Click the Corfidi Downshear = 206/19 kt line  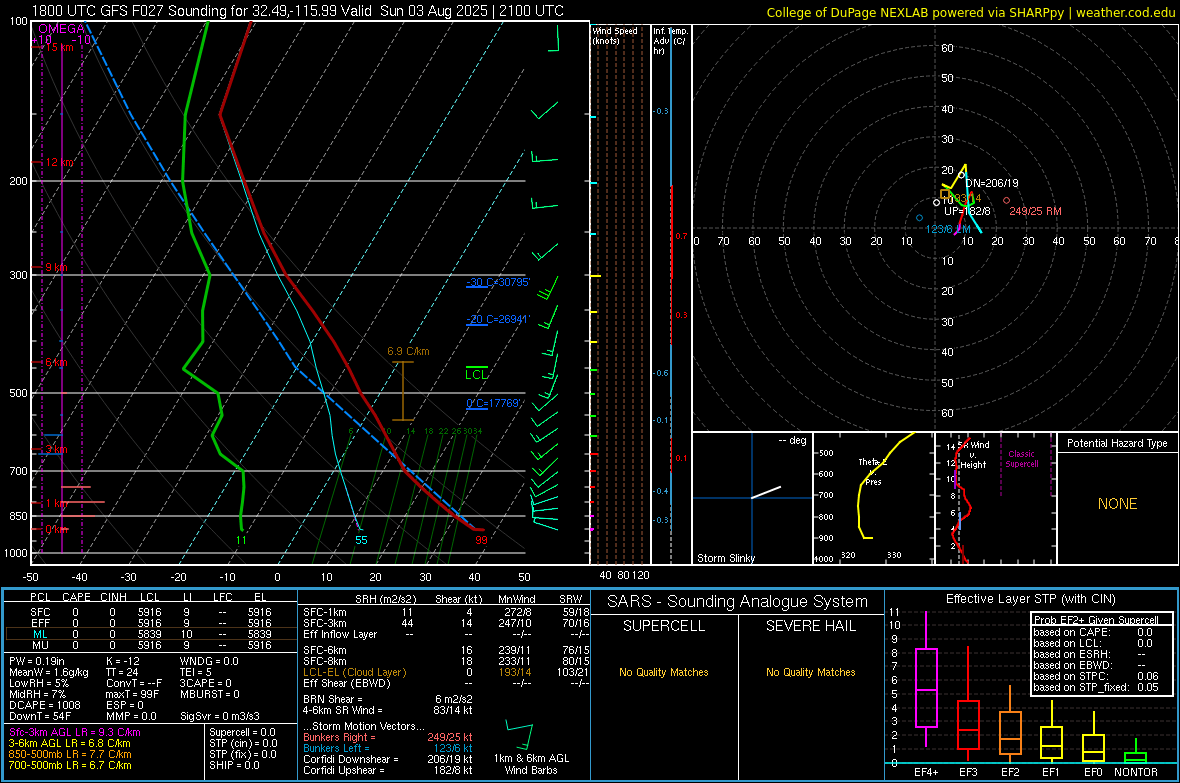pyautogui.click(x=388, y=759)
